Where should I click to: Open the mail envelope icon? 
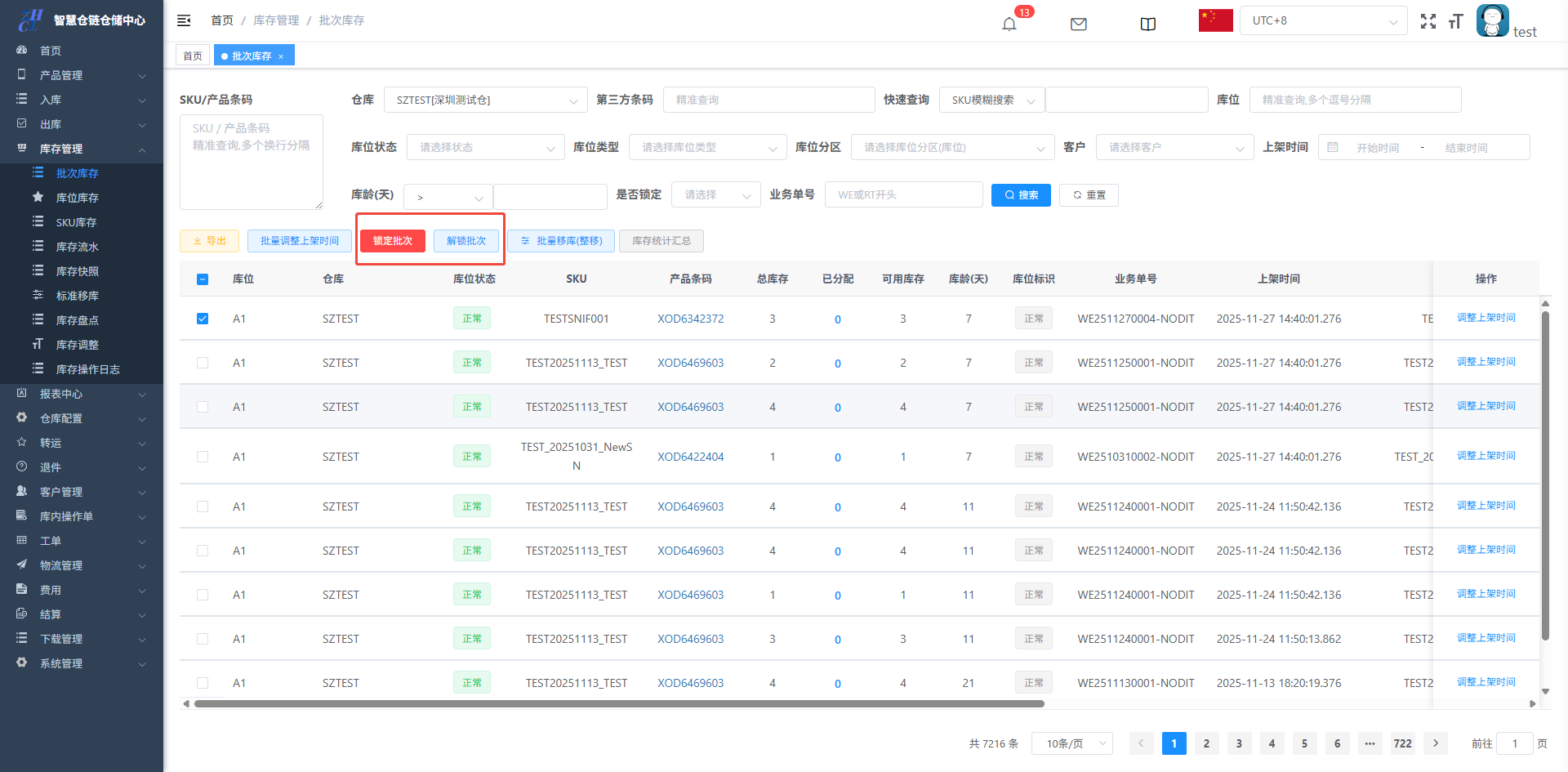1078,24
